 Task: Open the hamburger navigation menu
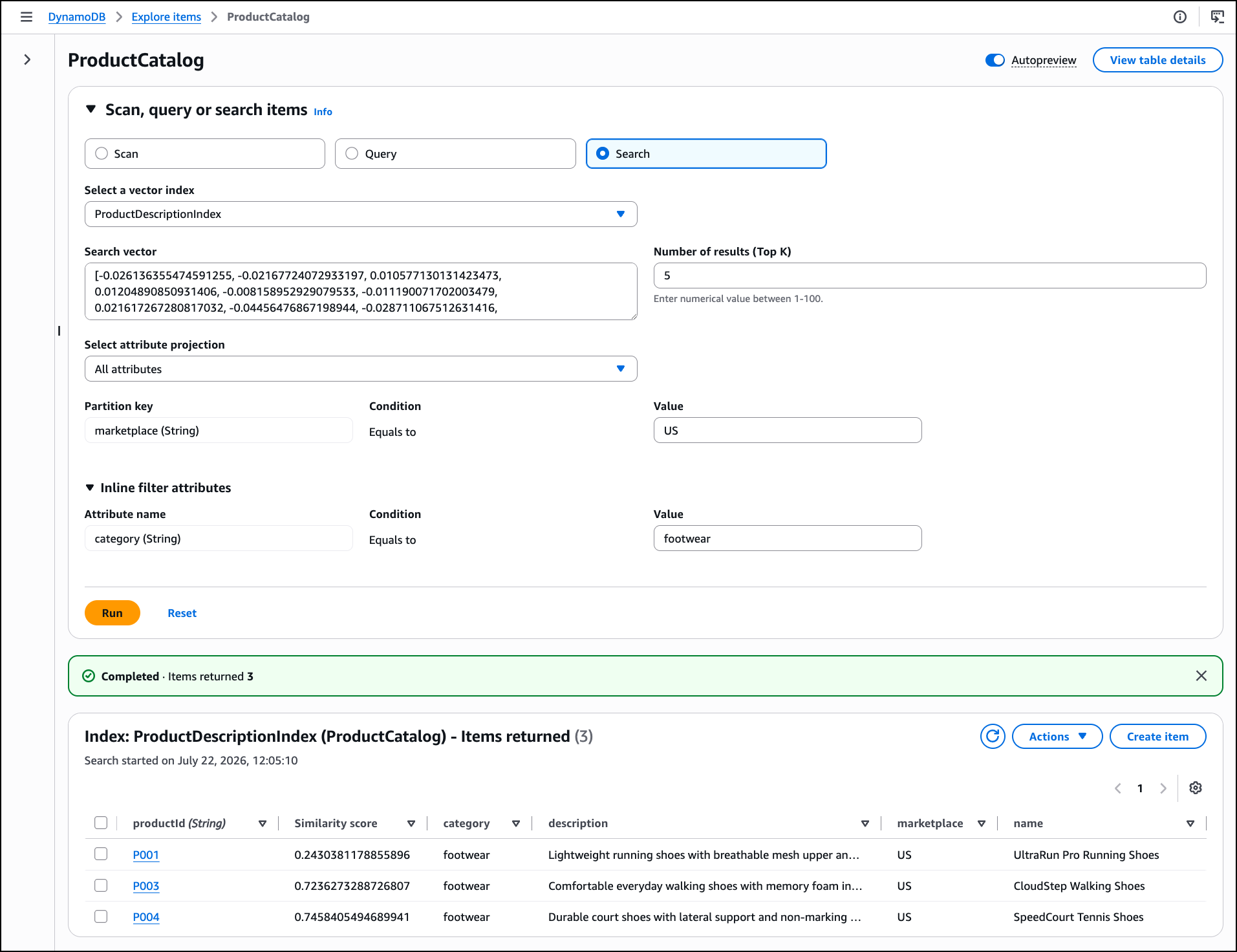[27, 17]
